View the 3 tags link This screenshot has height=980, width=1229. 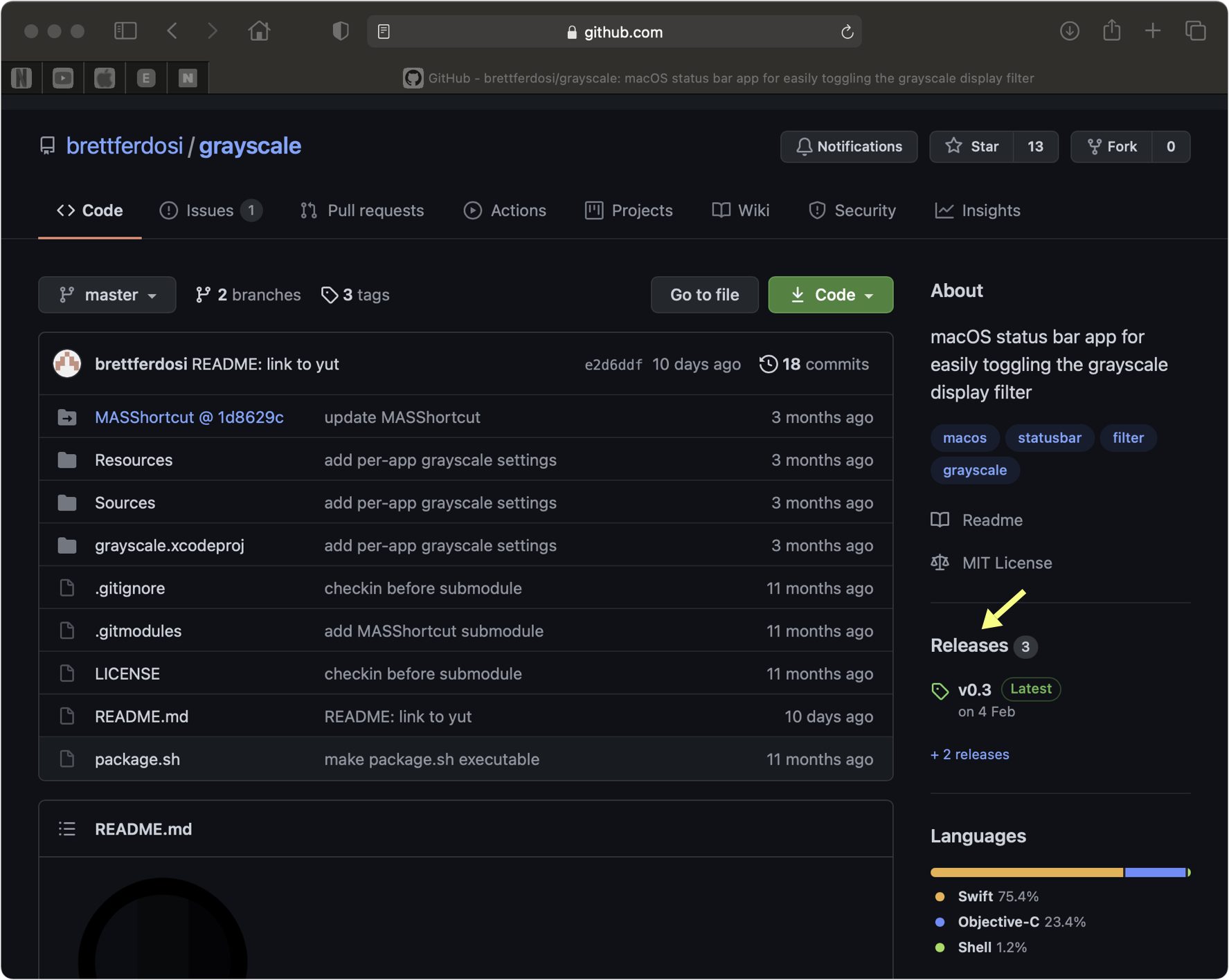point(355,295)
